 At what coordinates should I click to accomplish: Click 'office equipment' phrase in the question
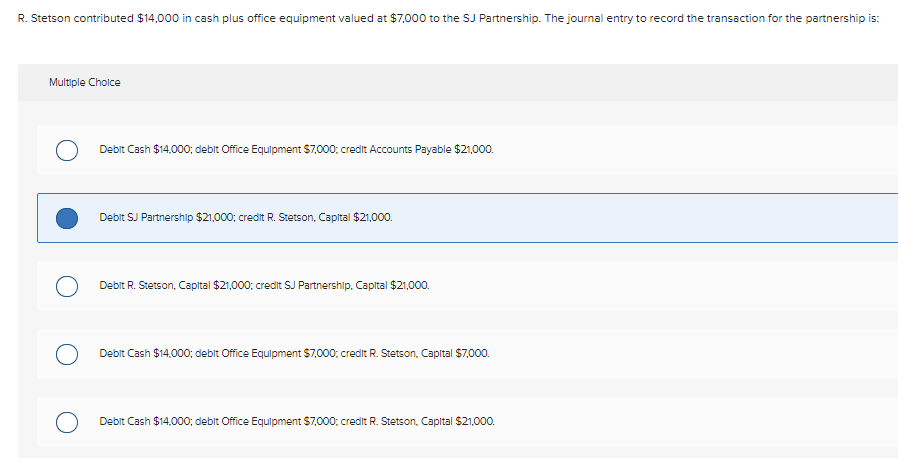point(291,18)
